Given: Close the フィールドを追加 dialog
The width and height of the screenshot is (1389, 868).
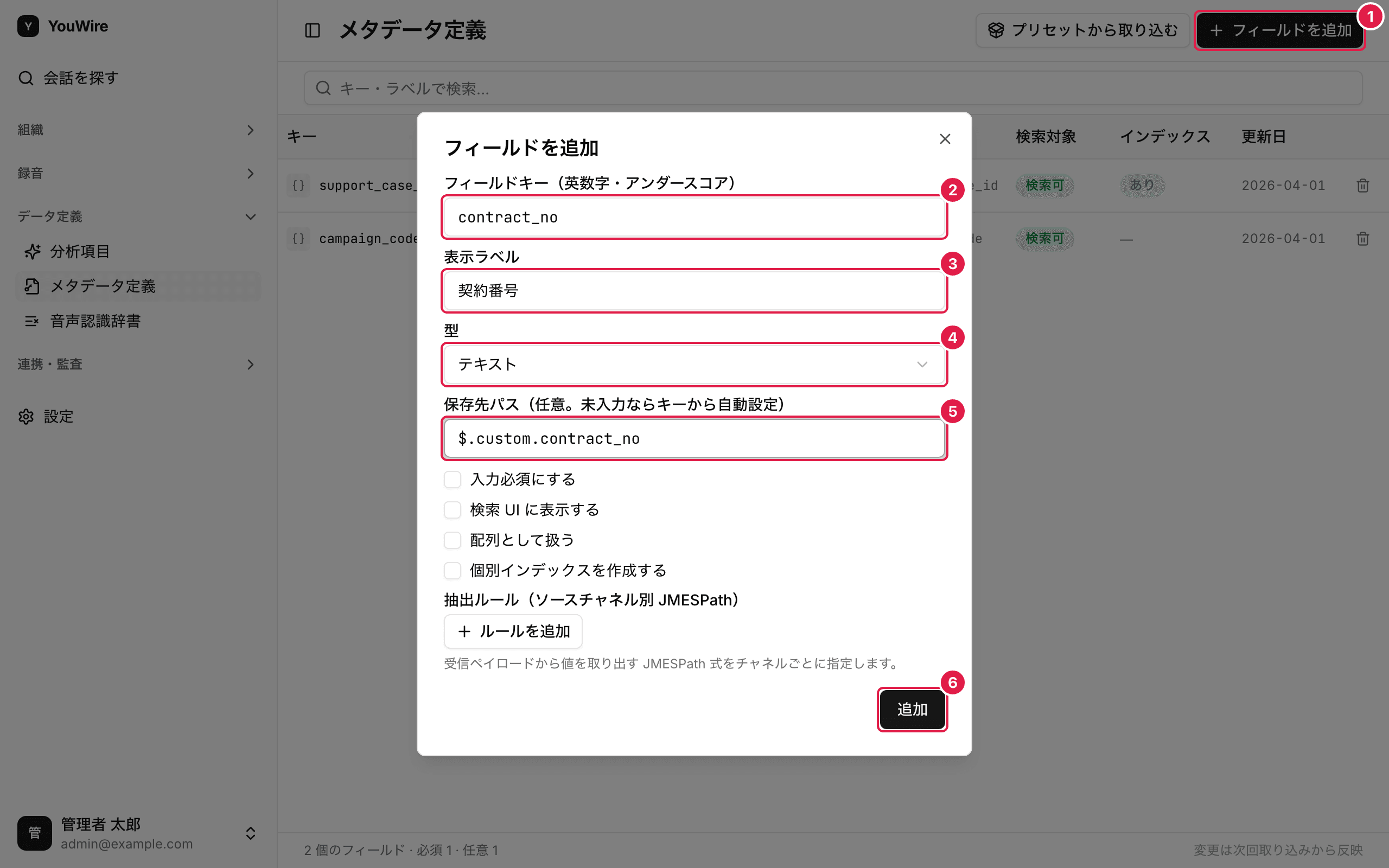Looking at the screenshot, I should point(945,139).
